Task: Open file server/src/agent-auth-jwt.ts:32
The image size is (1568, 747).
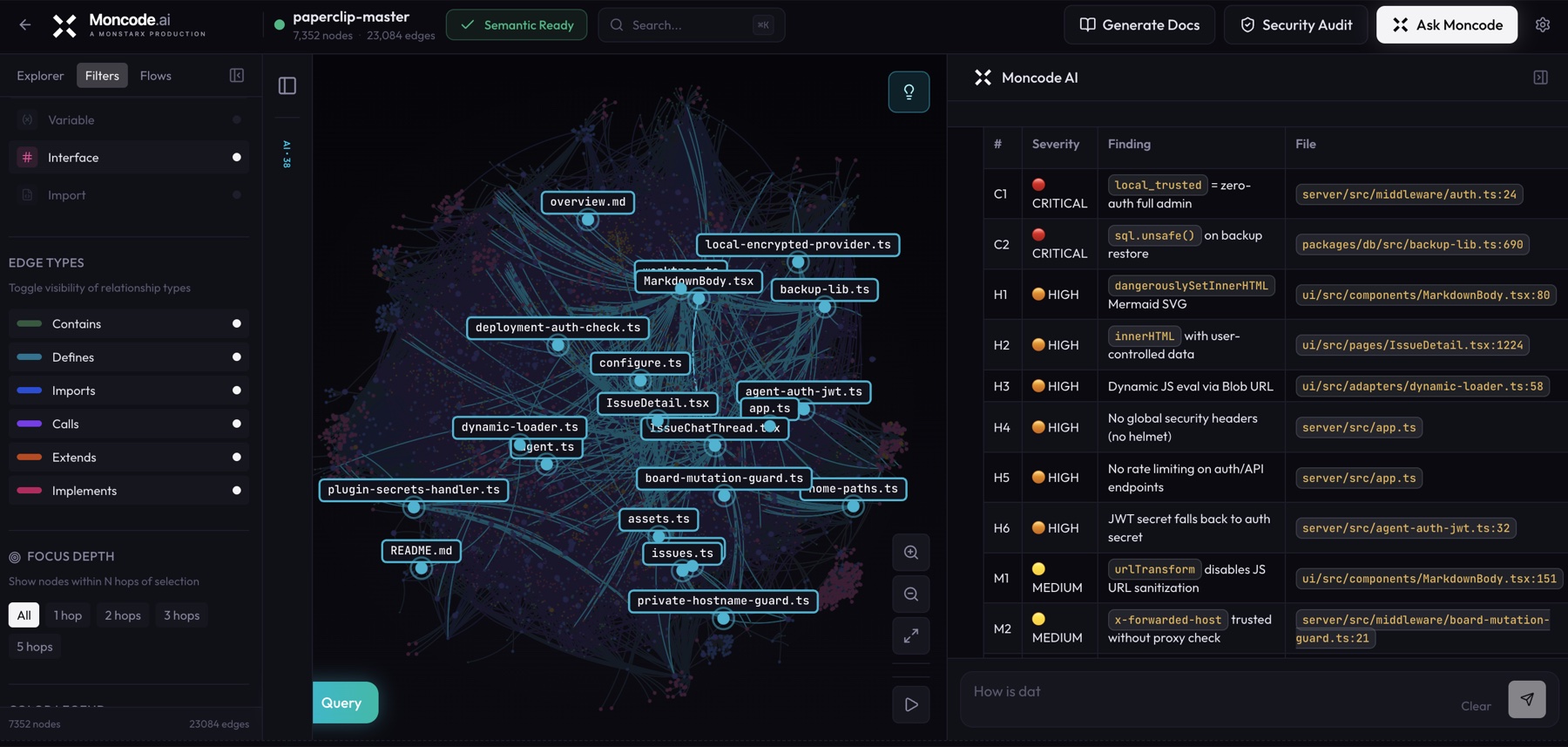Action: [1405, 528]
